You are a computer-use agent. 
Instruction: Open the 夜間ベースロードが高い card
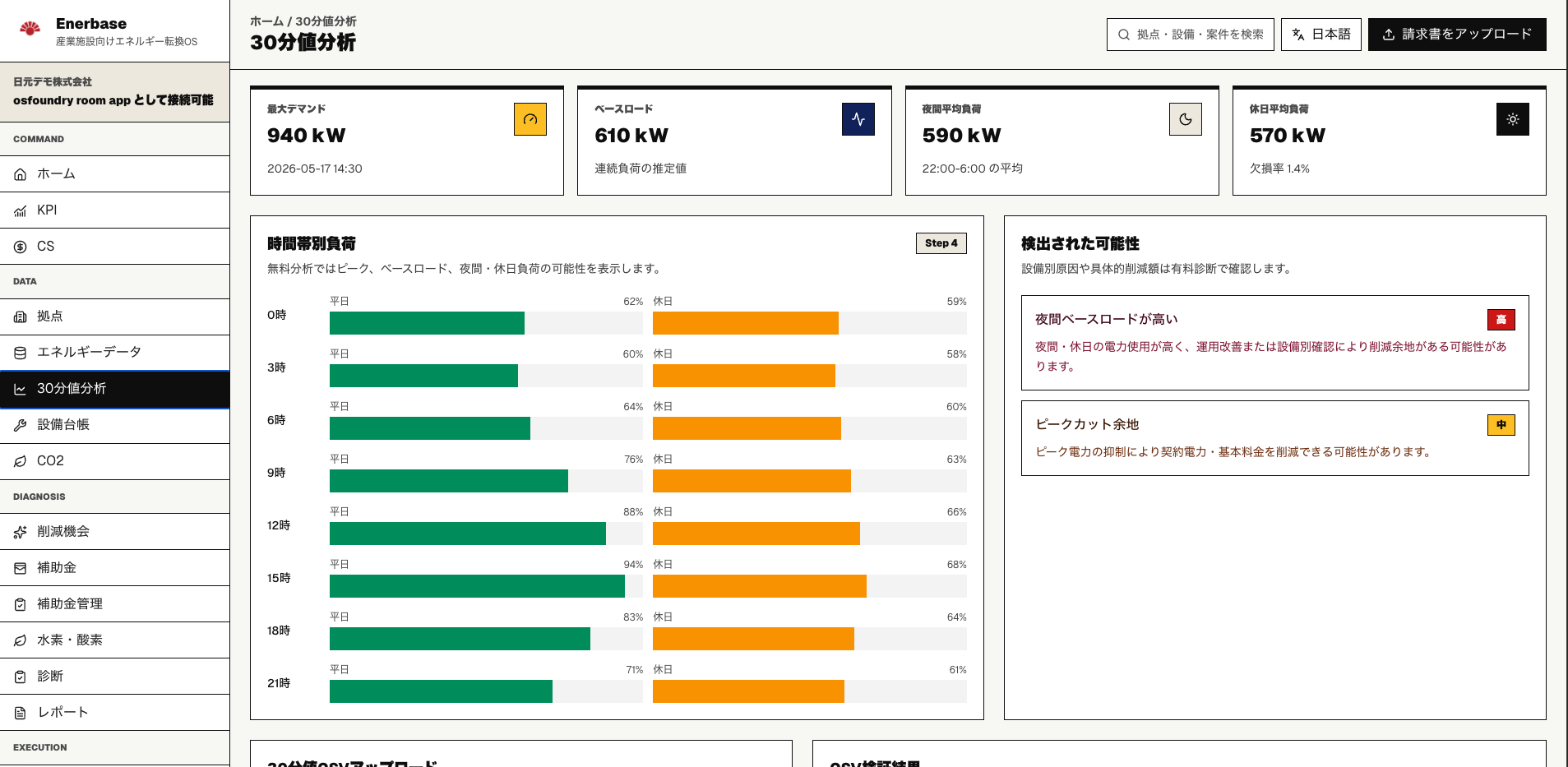[1274, 343]
